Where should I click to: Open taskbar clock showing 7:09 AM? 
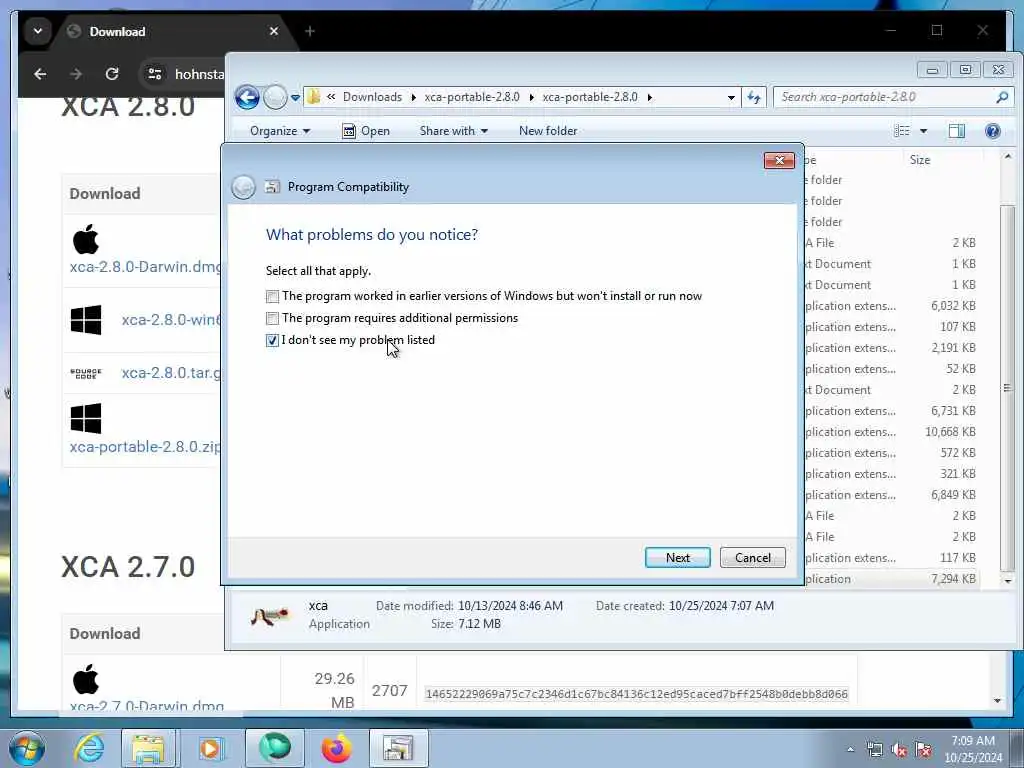973,749
